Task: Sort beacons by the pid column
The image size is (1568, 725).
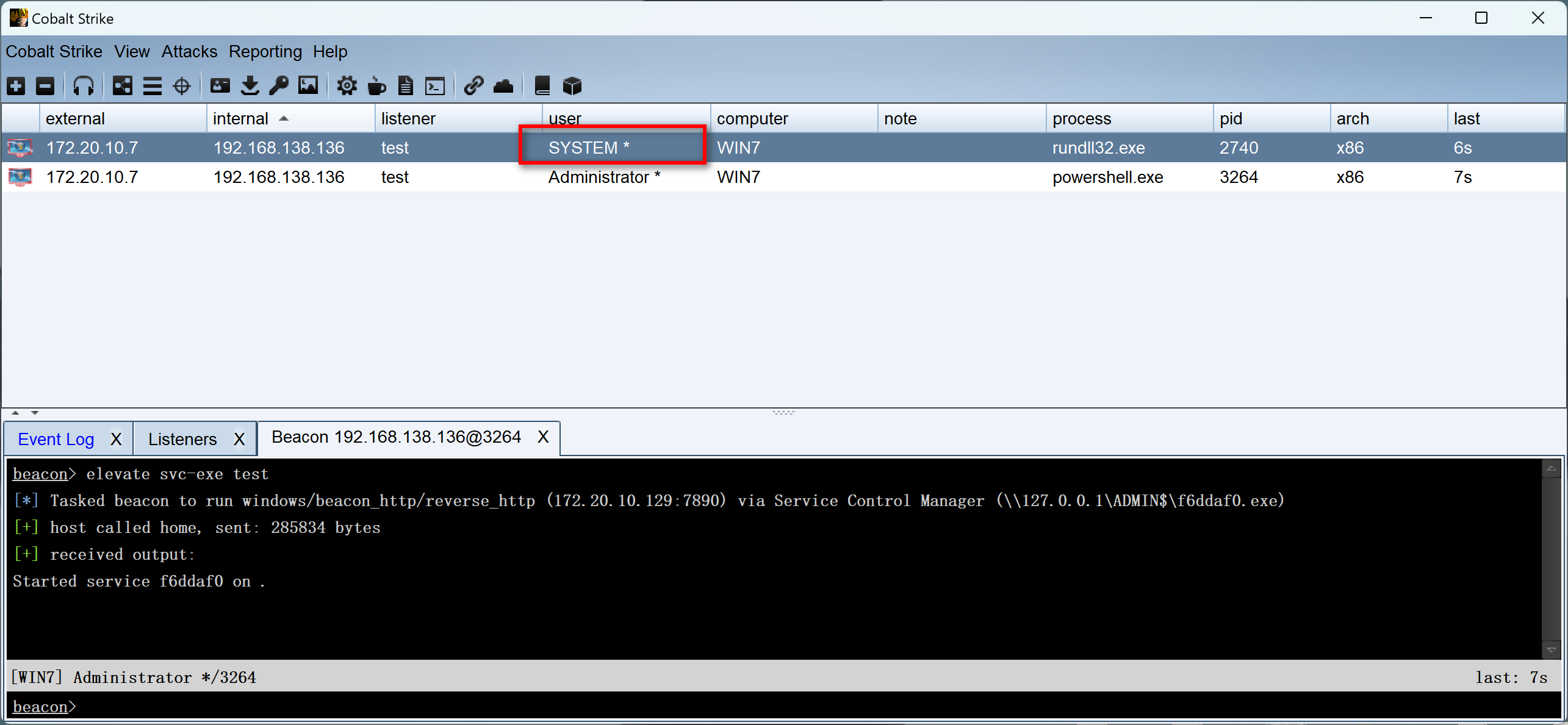Action: [x=1231, y=118]
